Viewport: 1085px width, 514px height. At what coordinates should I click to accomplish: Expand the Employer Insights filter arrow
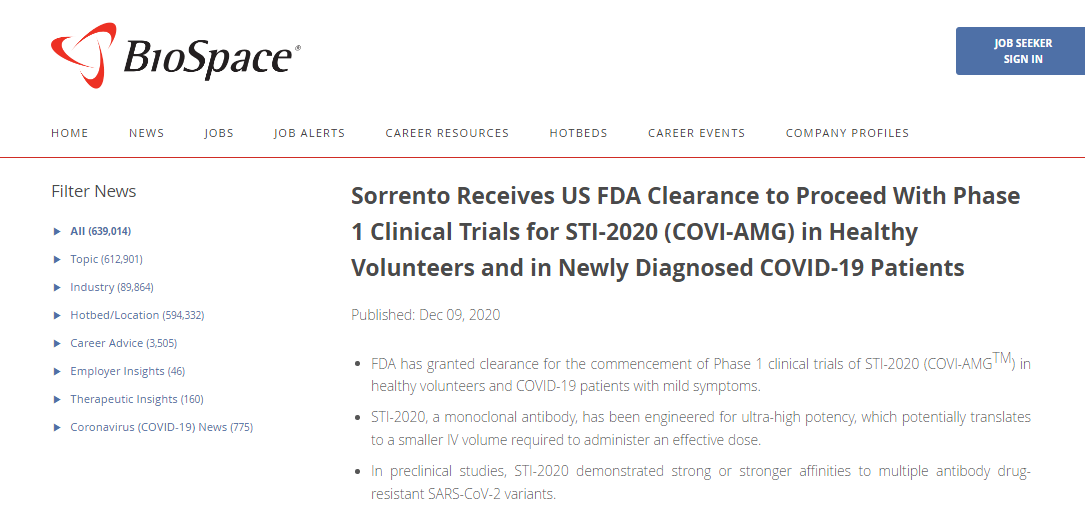(x=57, y=371)
